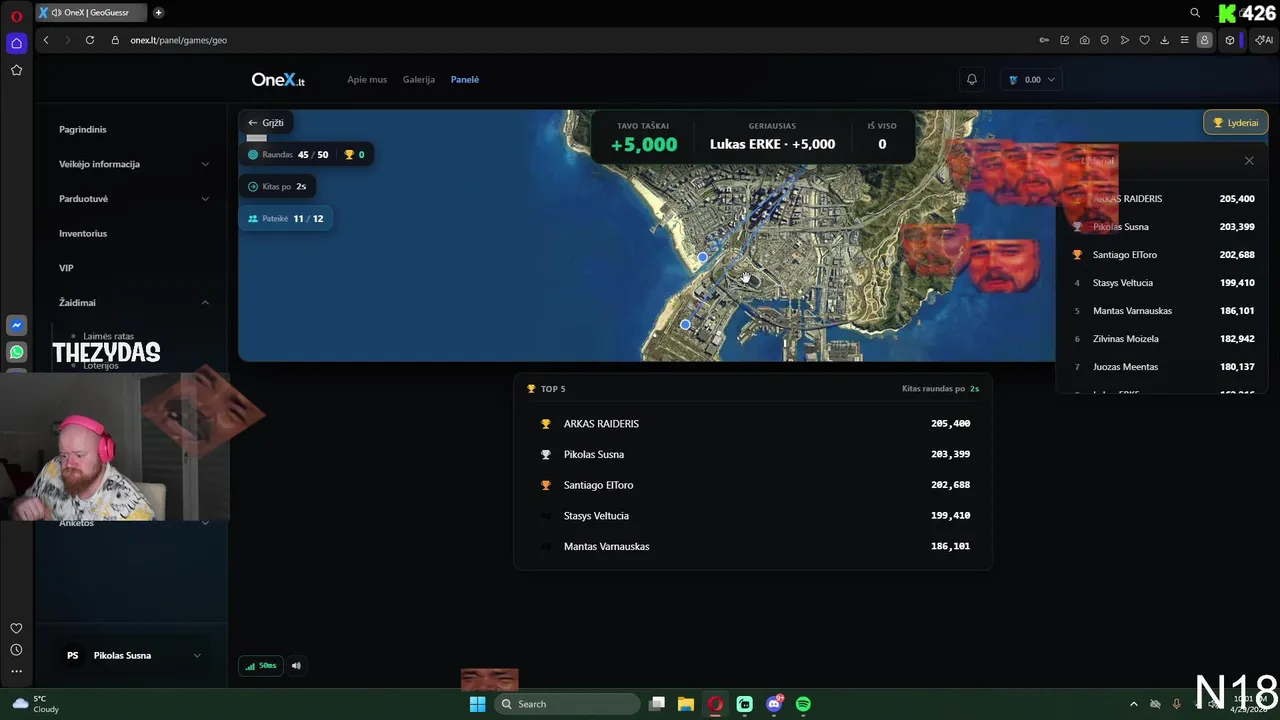This screenshot has height=720, width=1280.
Task: Open the notifications bell
Action: click(971, 79)
